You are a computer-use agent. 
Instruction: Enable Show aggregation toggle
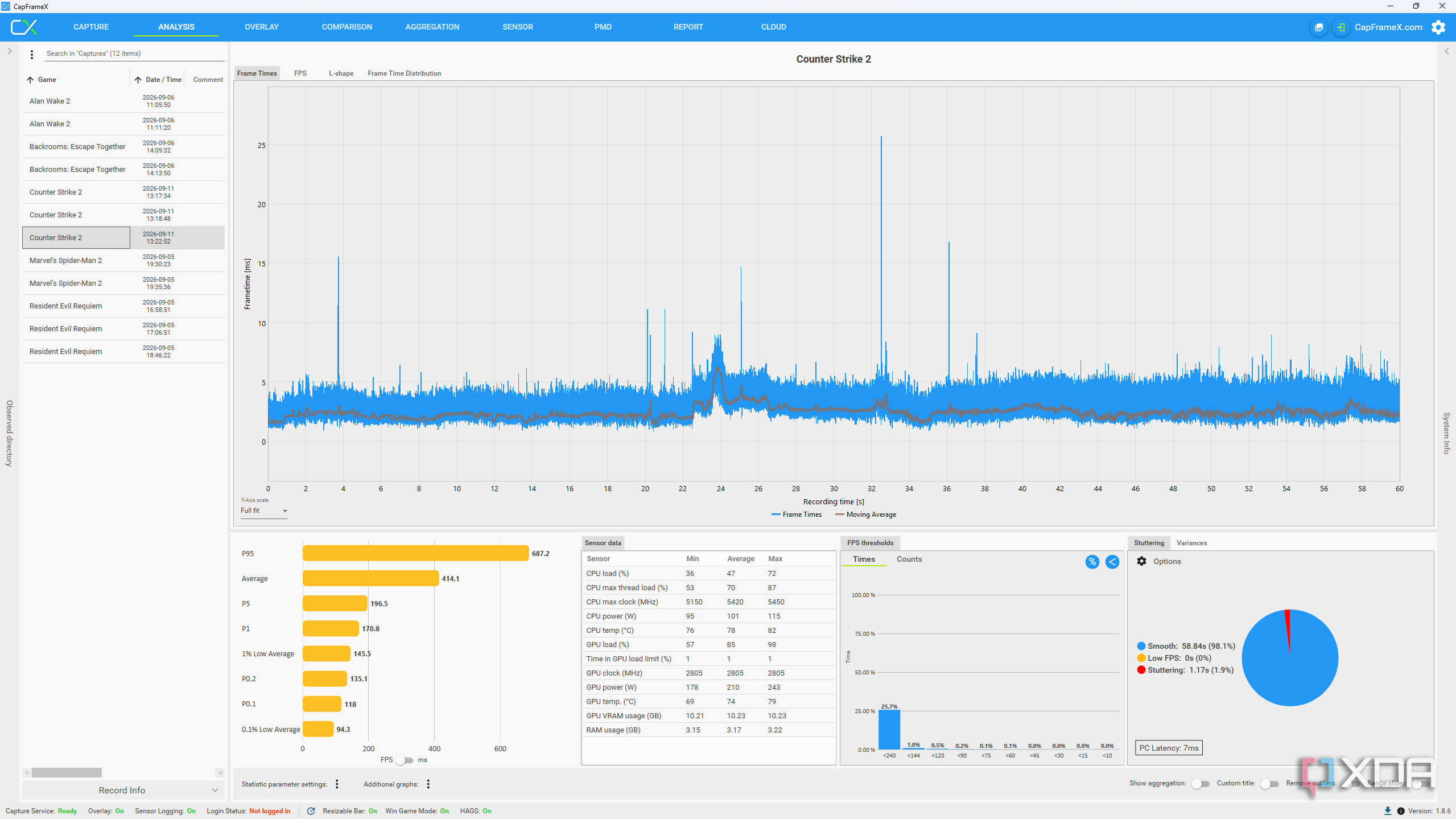point(1199,784)
